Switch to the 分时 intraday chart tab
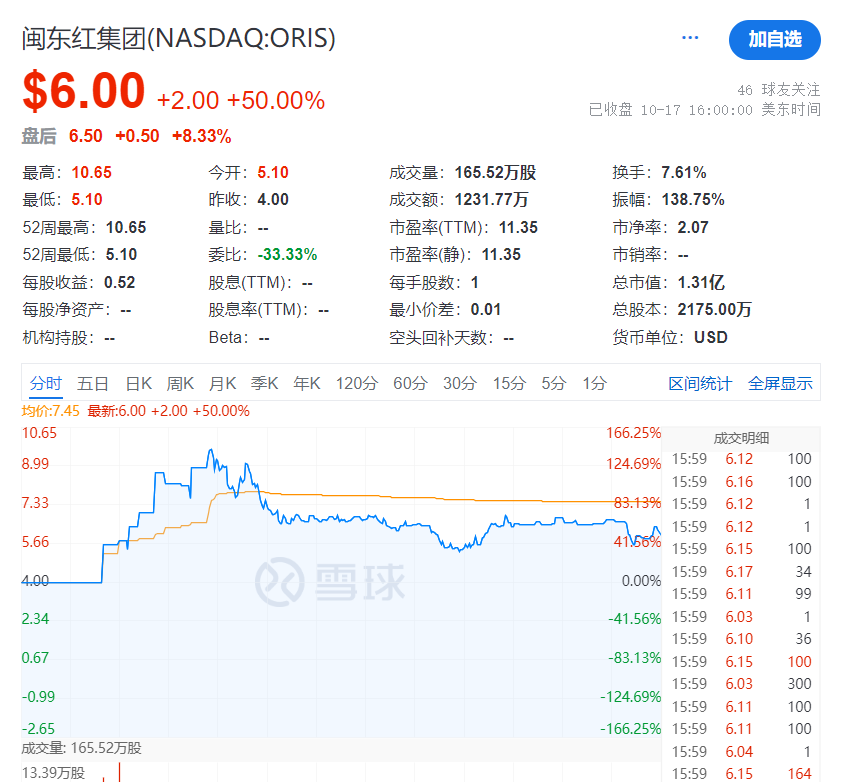The width and height of the screenshot is (848, 782). tap(44, 383)
